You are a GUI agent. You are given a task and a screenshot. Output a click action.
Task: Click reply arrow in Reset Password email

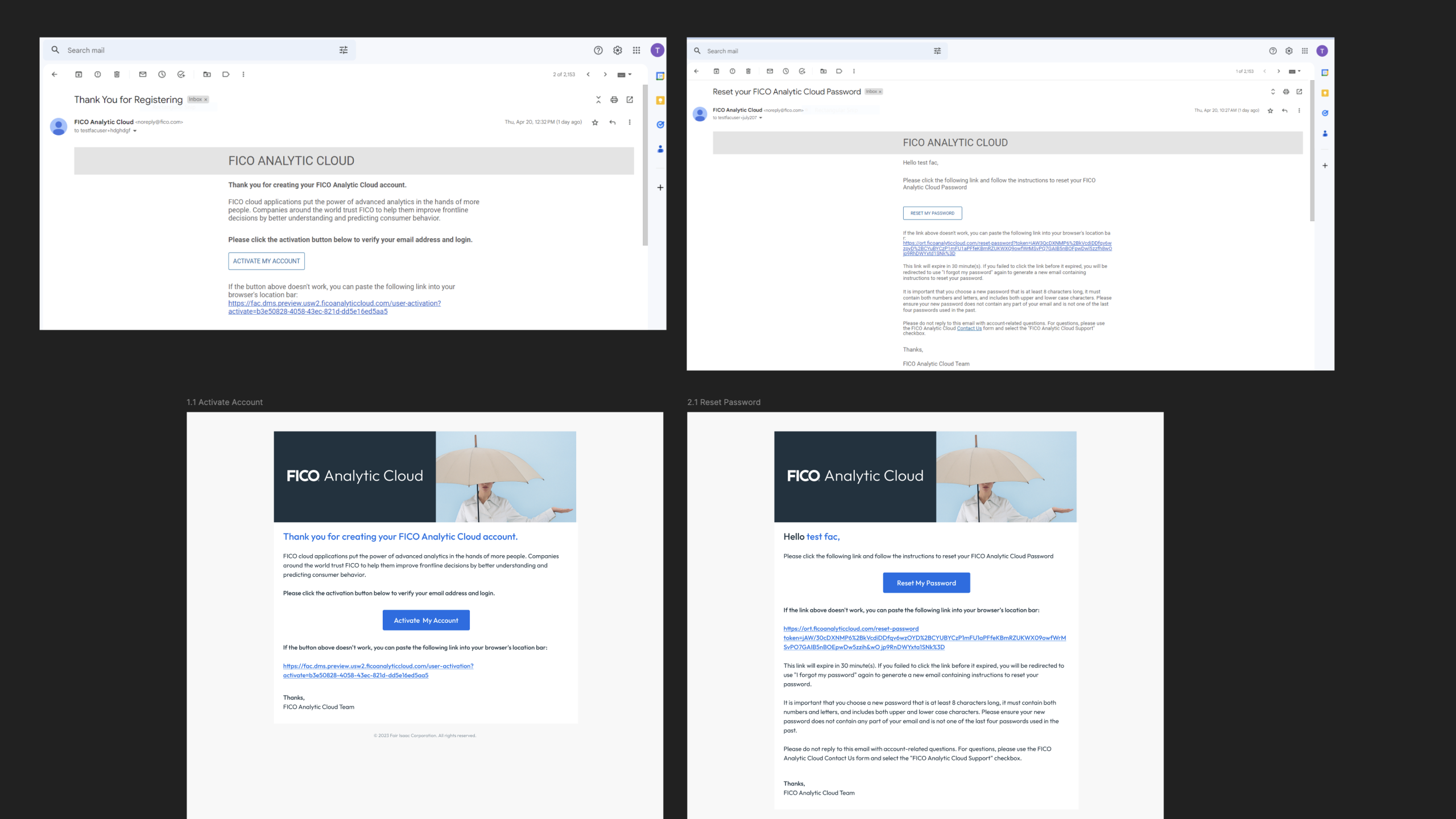[1285, 110]
